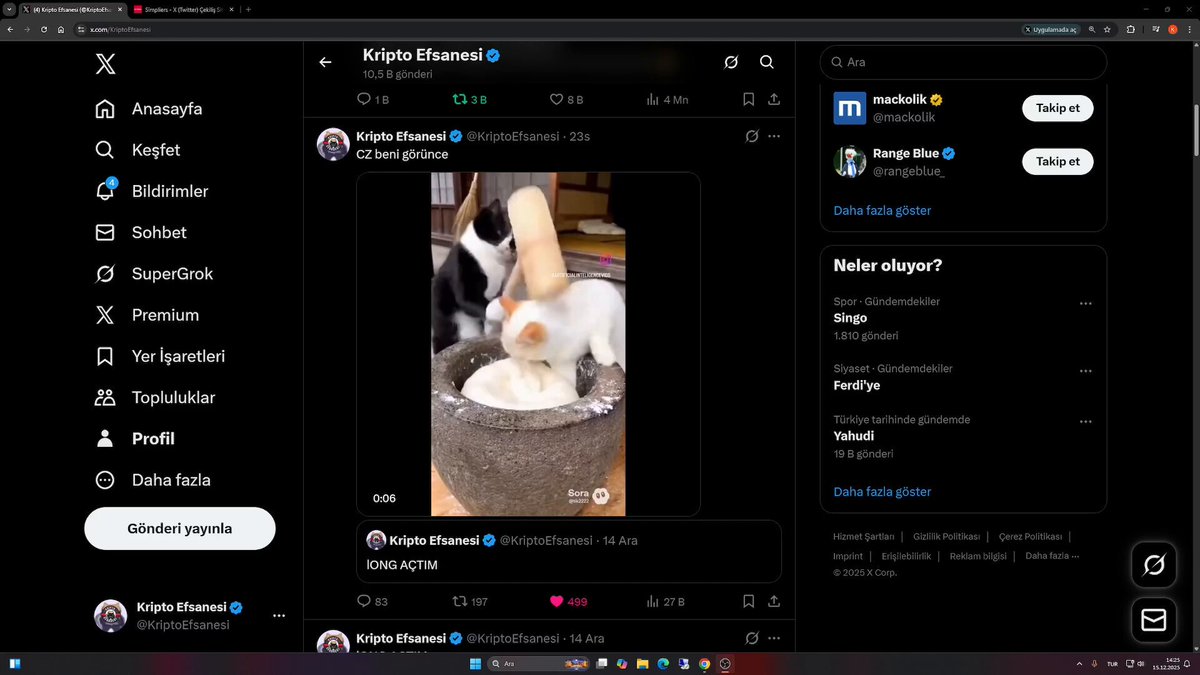Screen dimensions: 1200x675
Task: View analytics showing 4 Mn views
Action: 667,99
